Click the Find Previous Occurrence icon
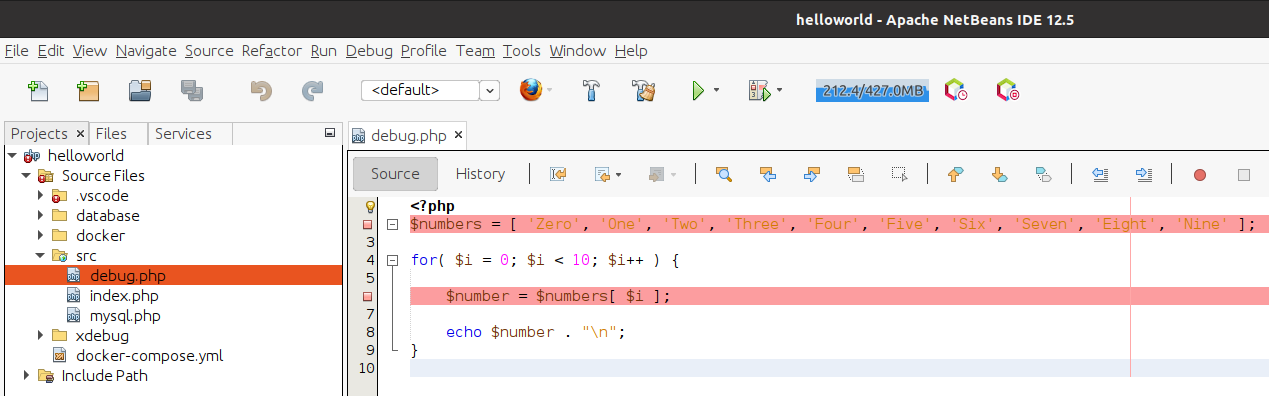Image resolution: width=1269 pixels, height=396 pixels. tap(768, 174)
